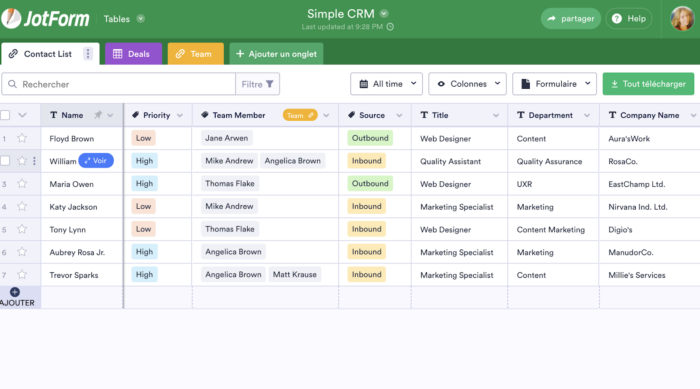Focus the Rechercher search field
Screen dimensions: 700x389
point(119,84)
